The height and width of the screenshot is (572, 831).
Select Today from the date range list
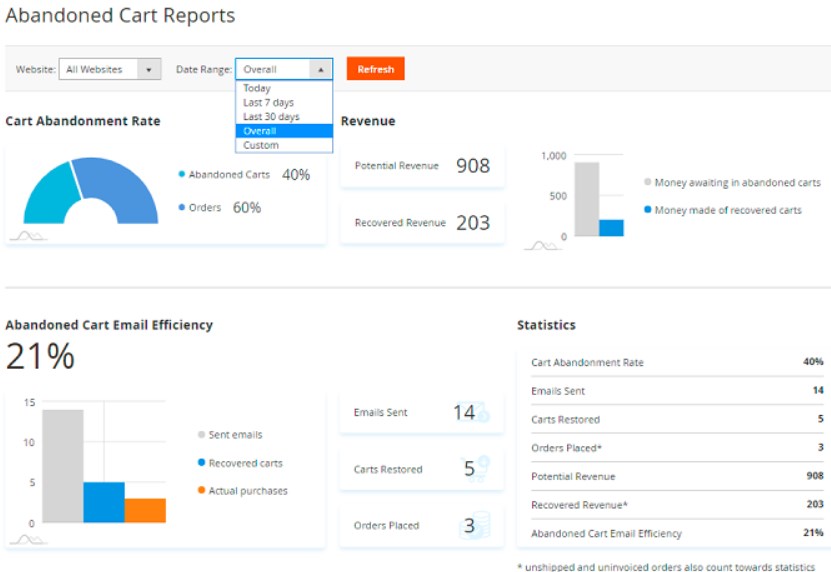pos(257,88)
